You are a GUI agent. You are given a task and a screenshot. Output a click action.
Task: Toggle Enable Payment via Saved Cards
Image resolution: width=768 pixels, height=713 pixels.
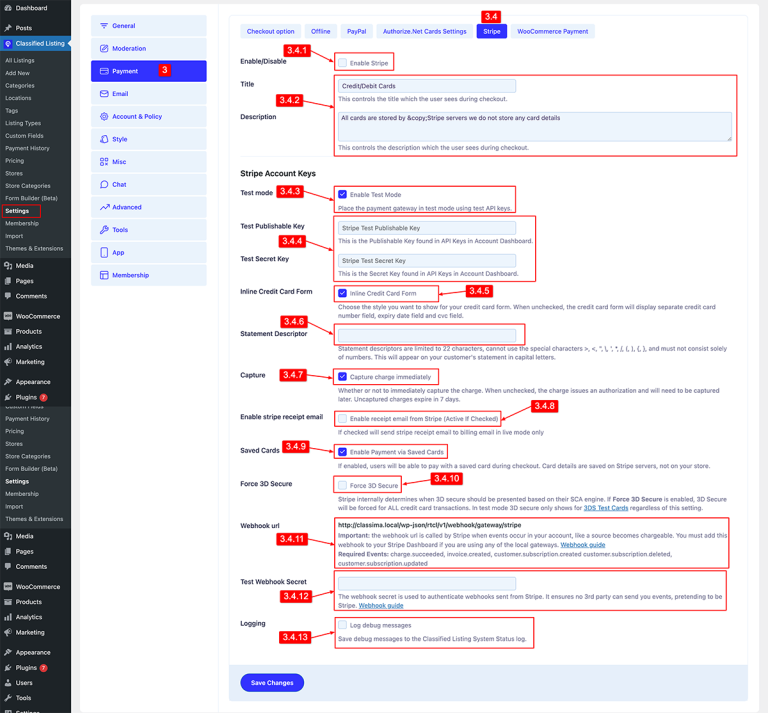click(342, 452)
